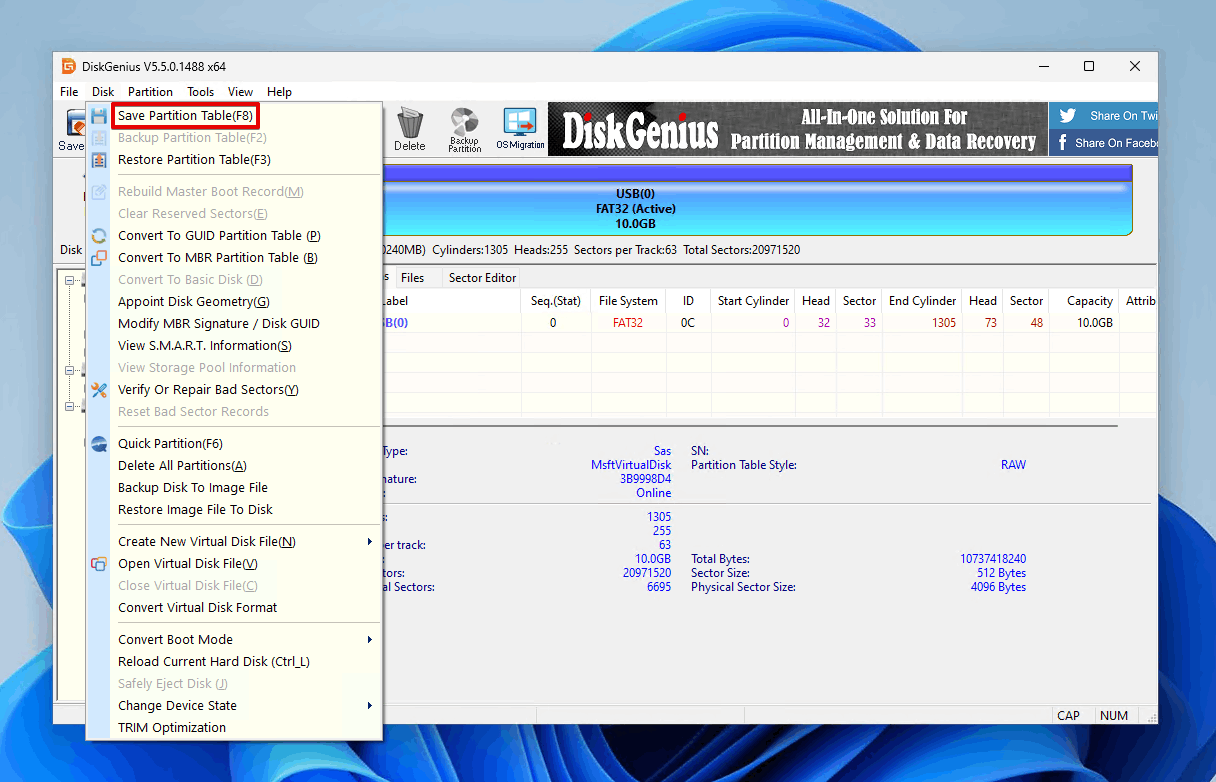
Task: Click the End Cylinder column header
Action: [x=923, y=301]
